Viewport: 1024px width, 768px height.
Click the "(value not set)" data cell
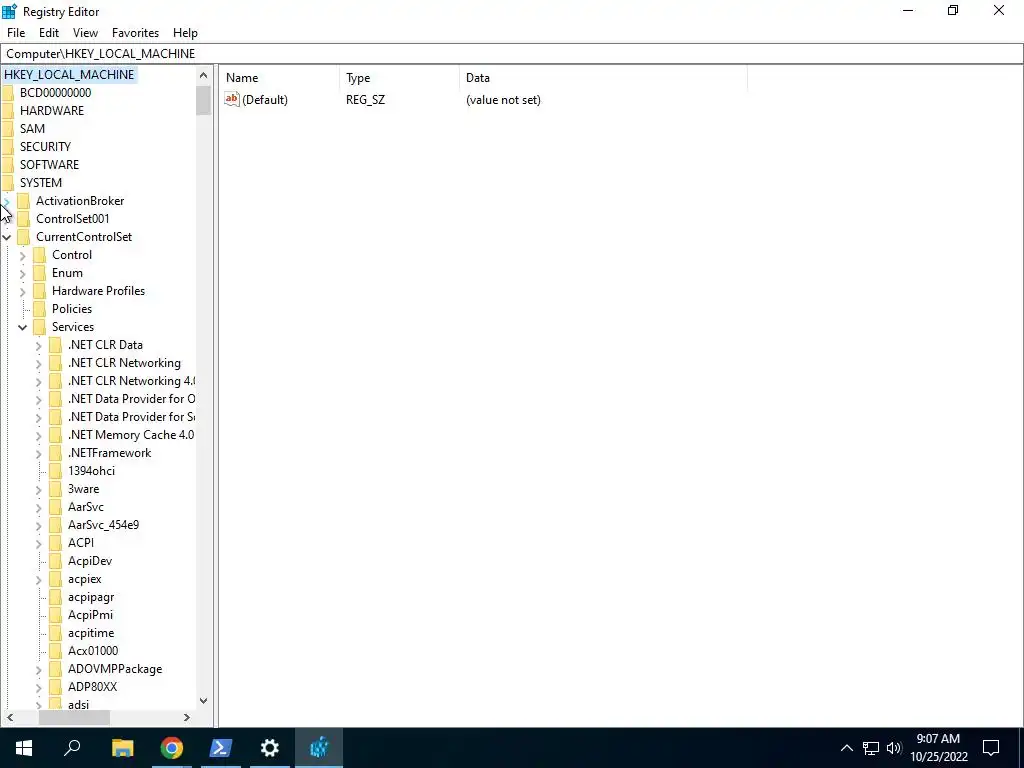(503, 100)
